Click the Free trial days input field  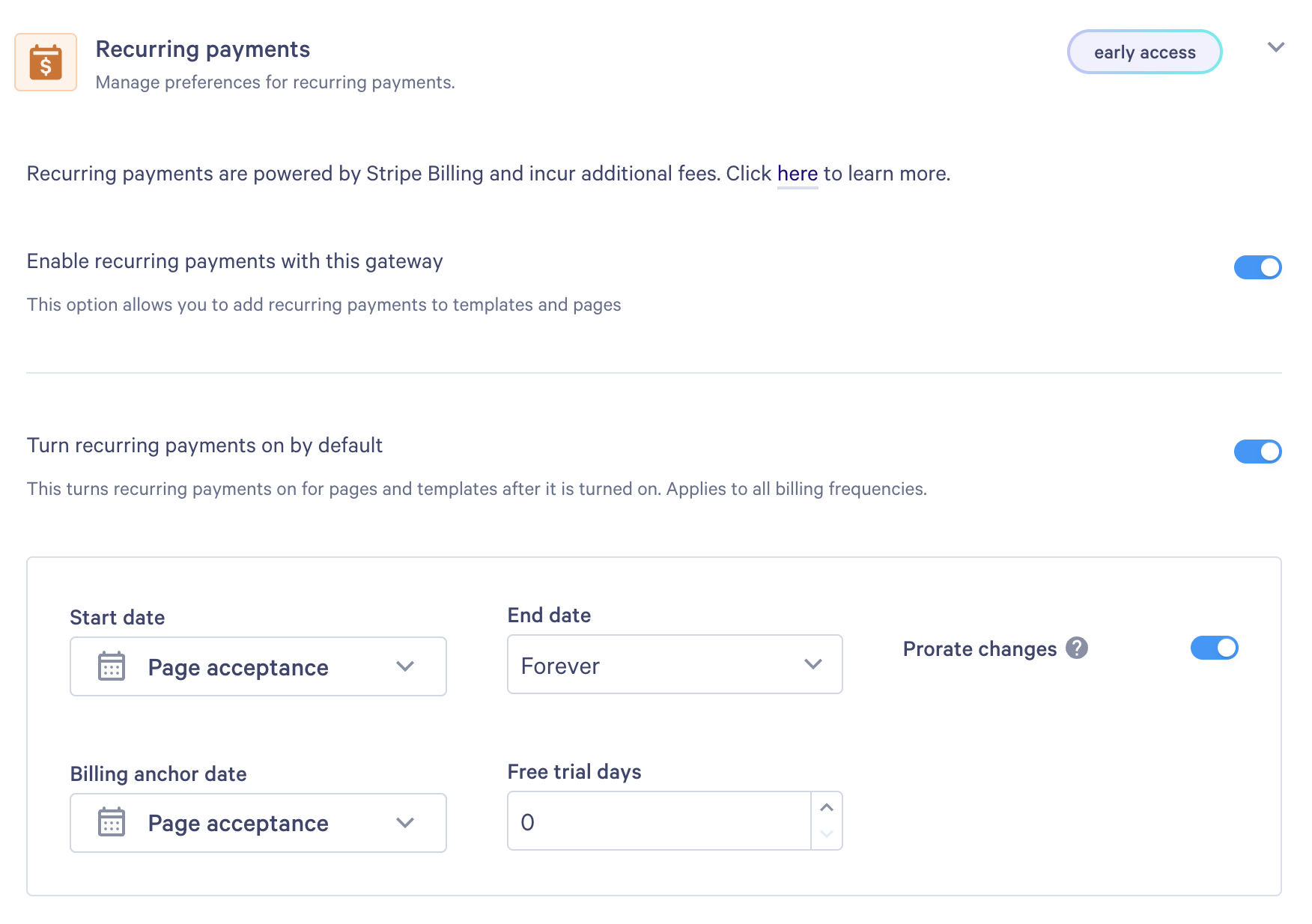point(660,821)
